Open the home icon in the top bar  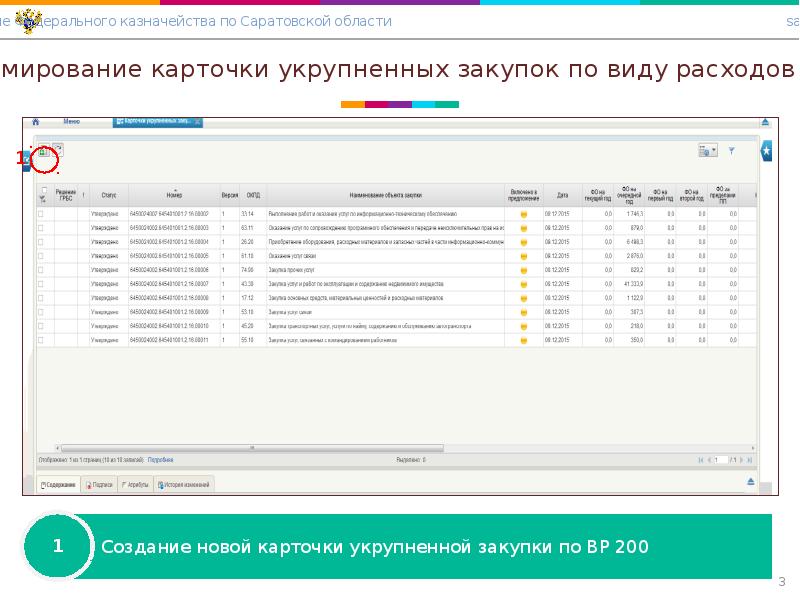[x=36, y=121]
